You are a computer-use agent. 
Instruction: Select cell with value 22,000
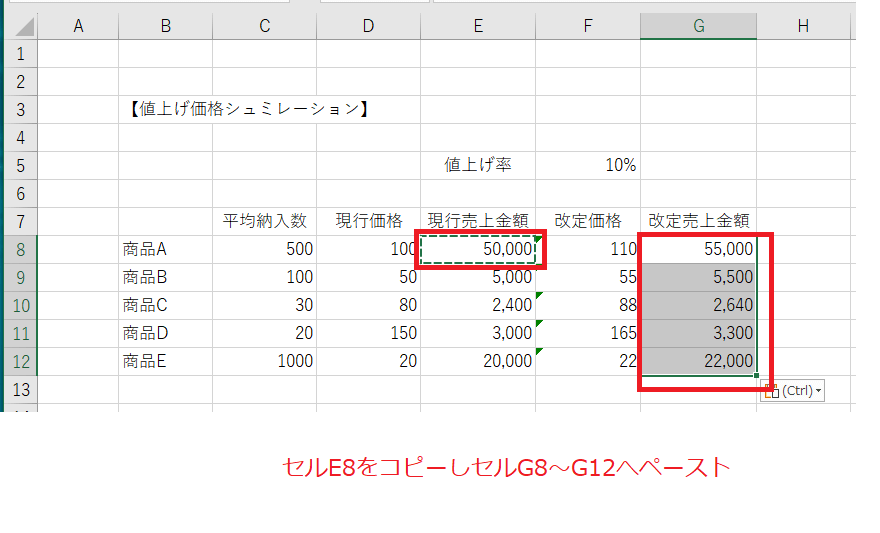[698, 361]
